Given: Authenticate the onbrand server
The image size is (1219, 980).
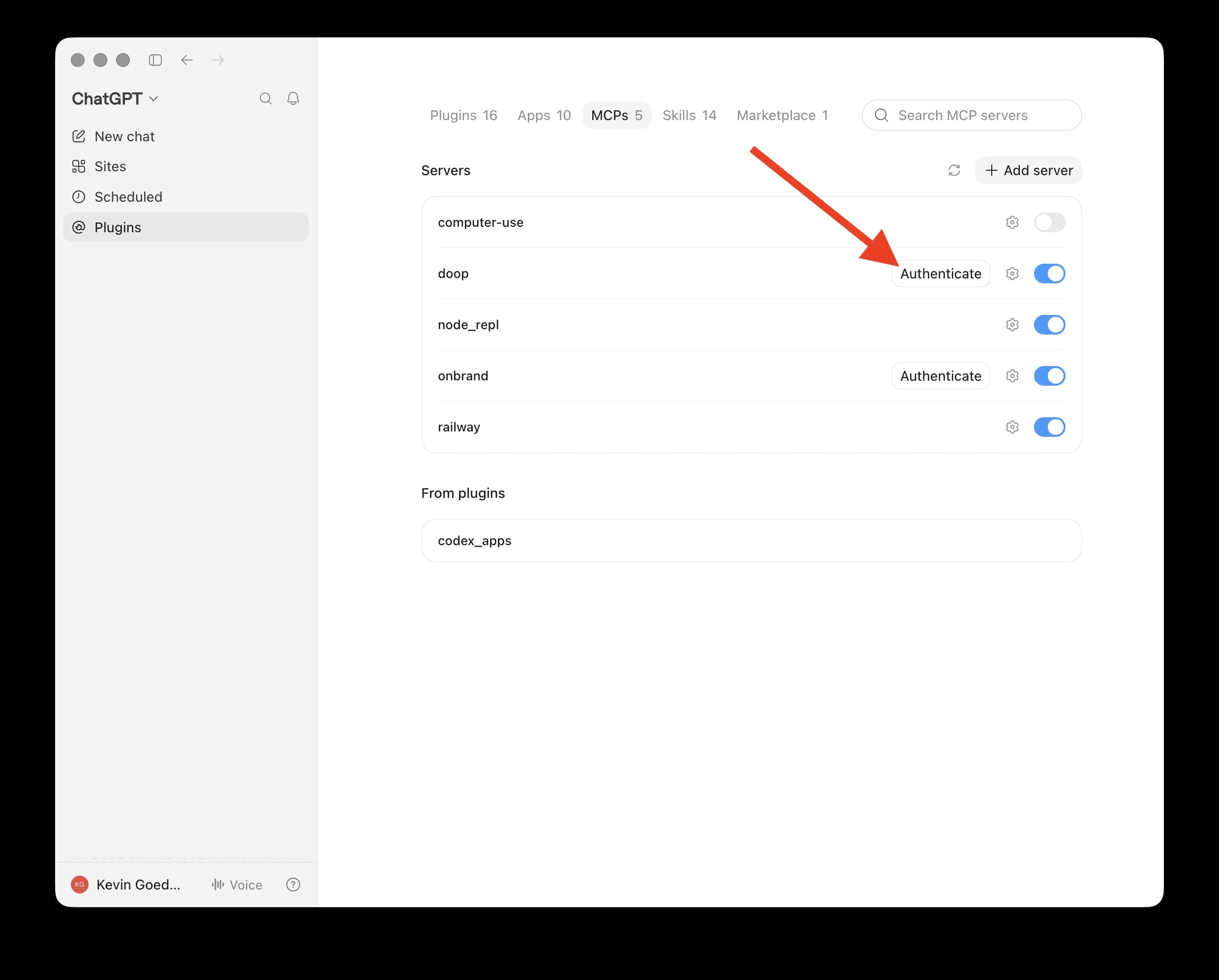Looking at the screenshot, I should click(x=941, y=376).
